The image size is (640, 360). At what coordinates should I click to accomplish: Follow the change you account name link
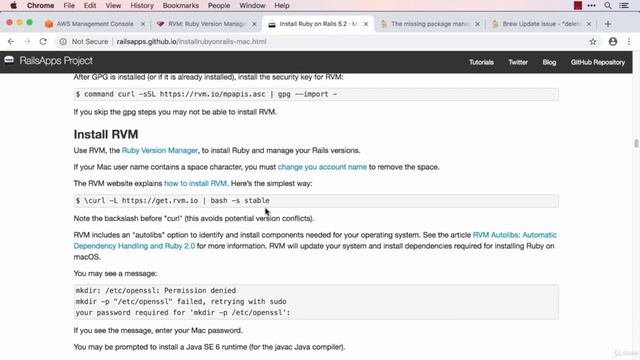click(x=322, y=167)
